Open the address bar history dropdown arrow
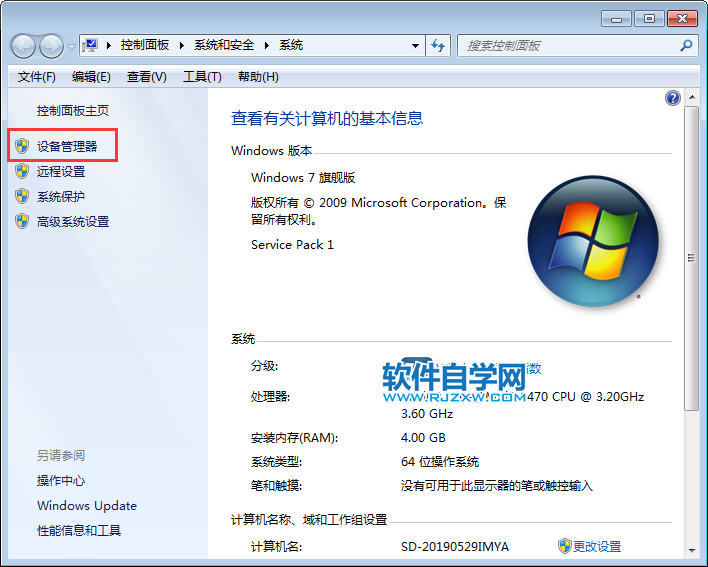 (x=415, y=45)
